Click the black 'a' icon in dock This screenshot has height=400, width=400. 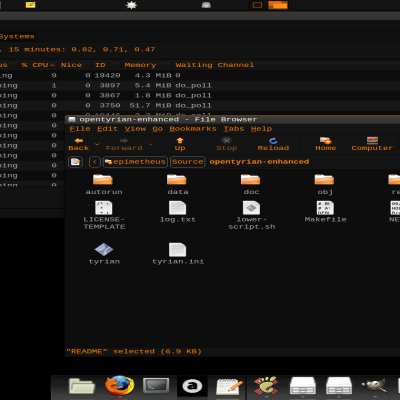192,386
